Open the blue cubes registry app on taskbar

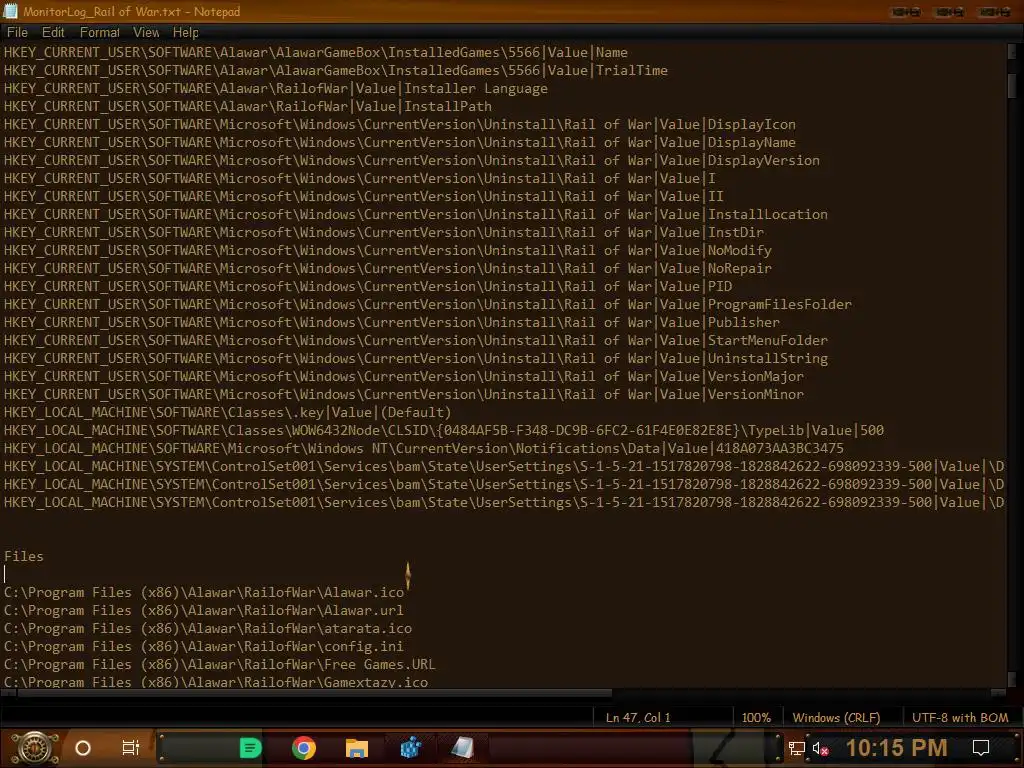[x=410, y=748]
